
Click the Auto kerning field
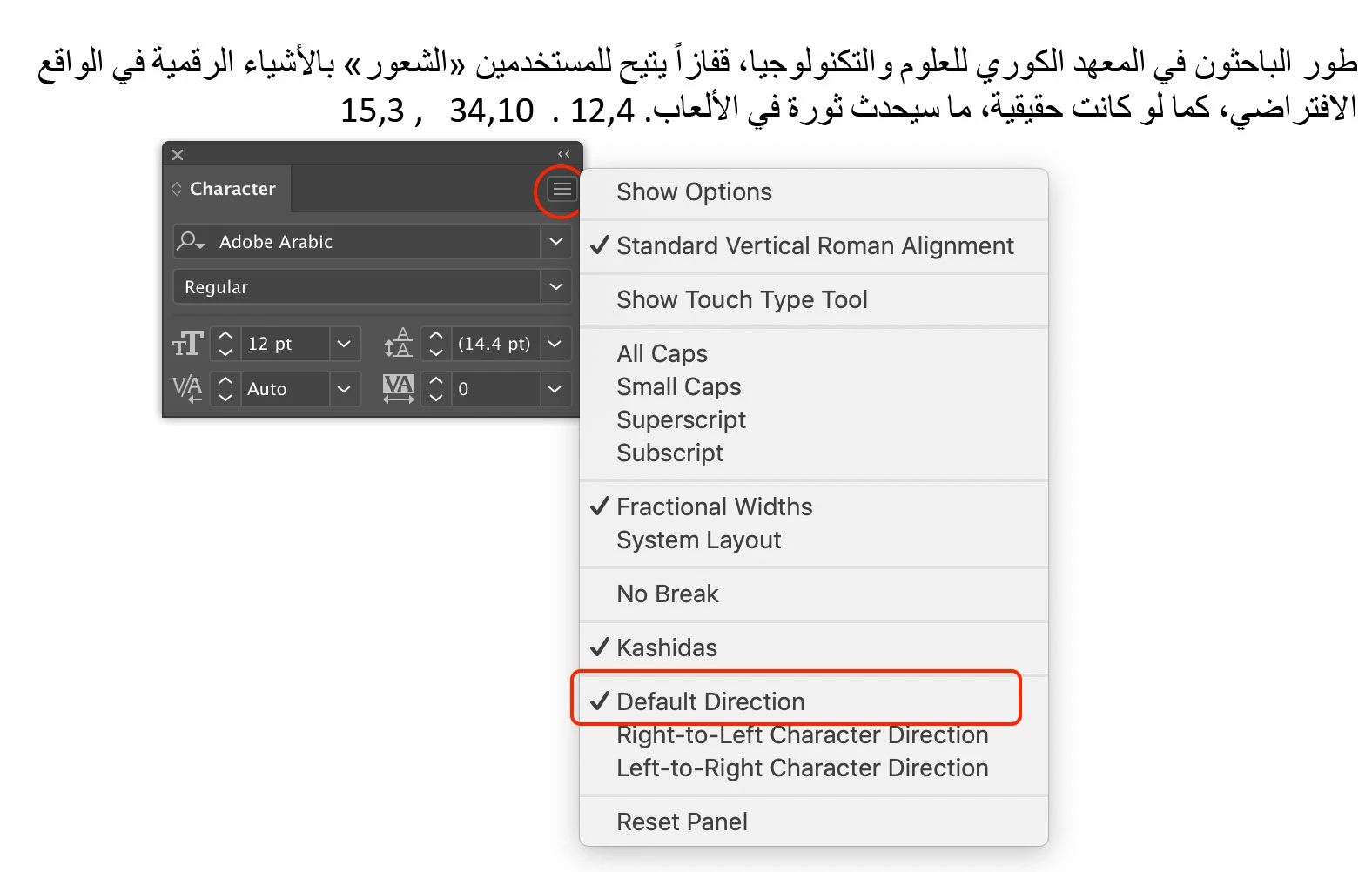click(x=286, y=389)
